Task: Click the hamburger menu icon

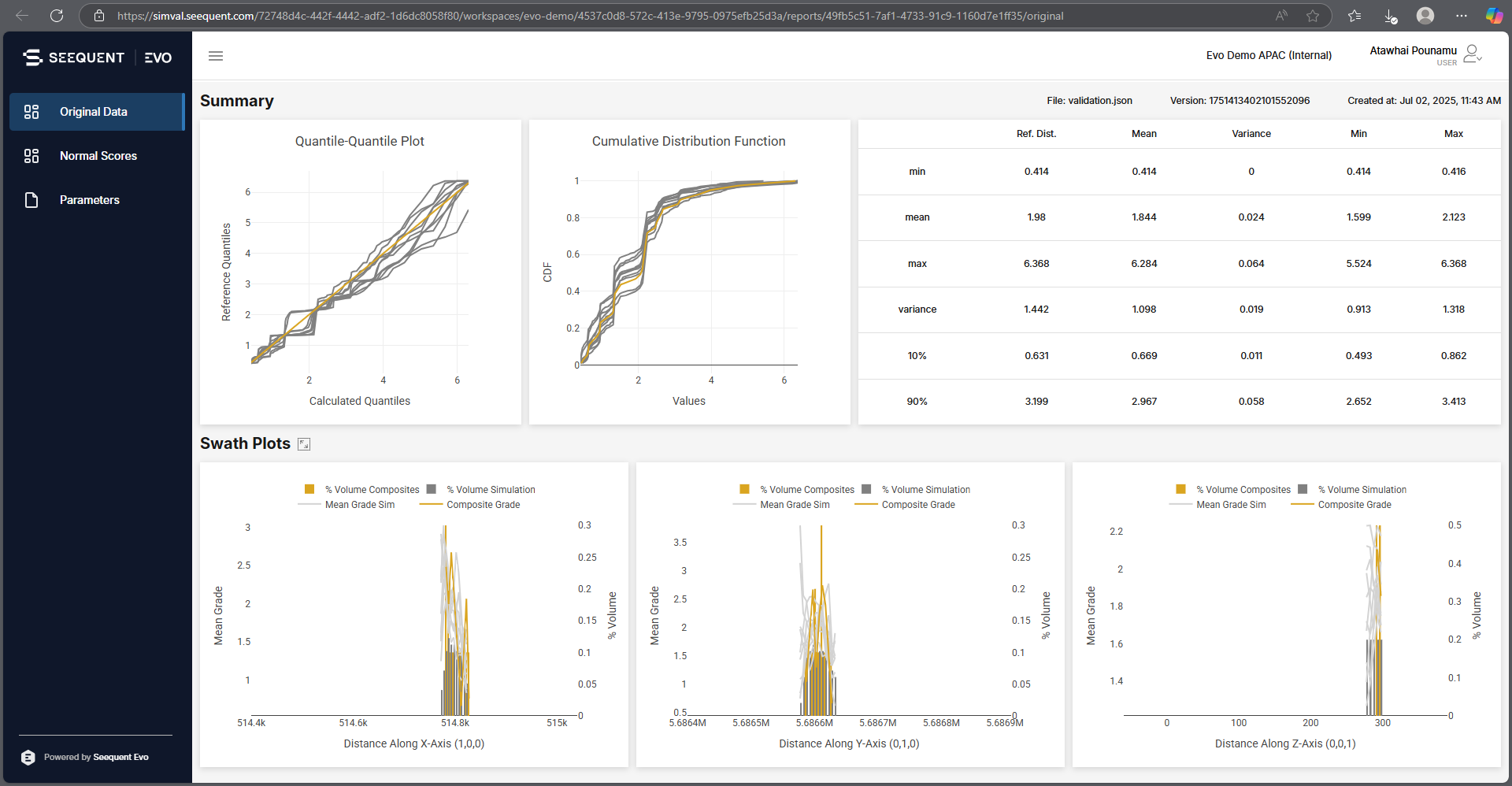Action: pos(216,56)
